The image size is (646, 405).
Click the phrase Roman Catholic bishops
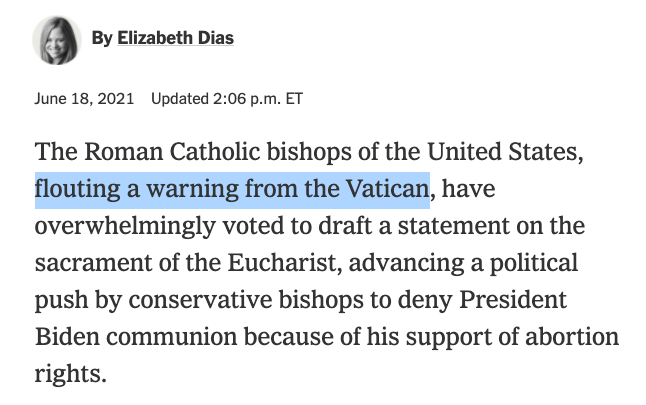pos(218,152)
